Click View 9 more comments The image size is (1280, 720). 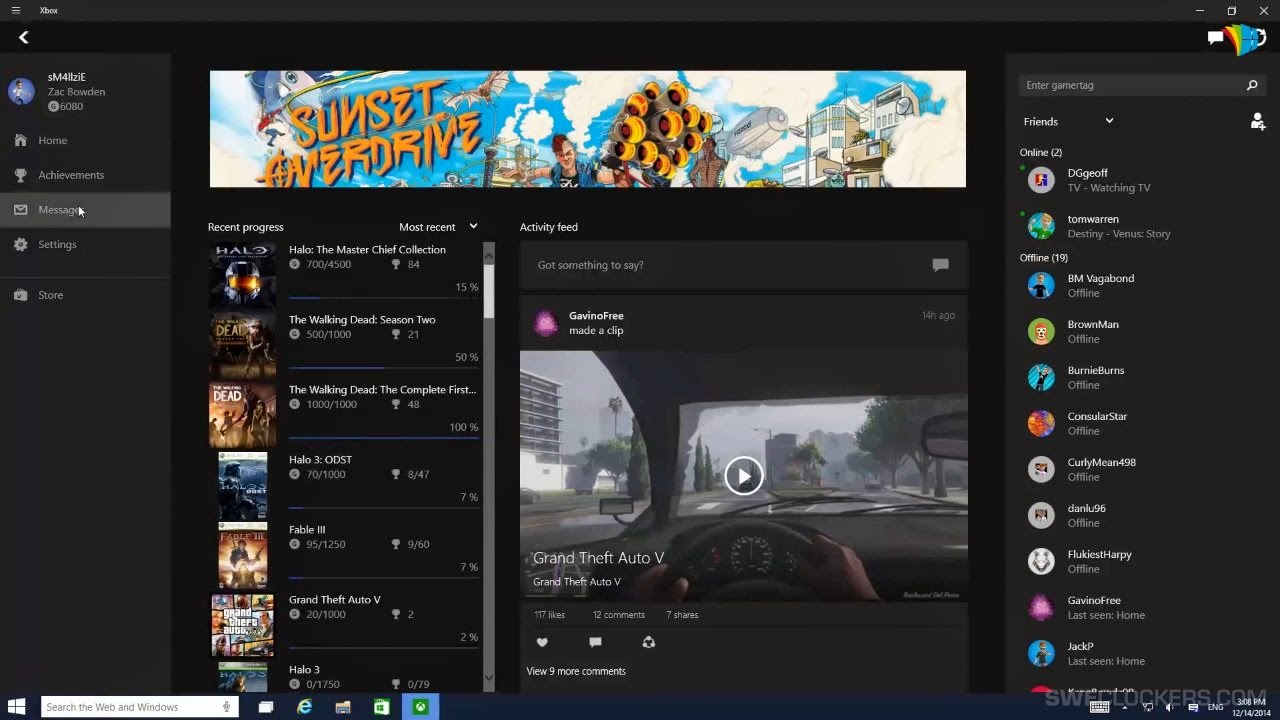[x=576, y=671]
